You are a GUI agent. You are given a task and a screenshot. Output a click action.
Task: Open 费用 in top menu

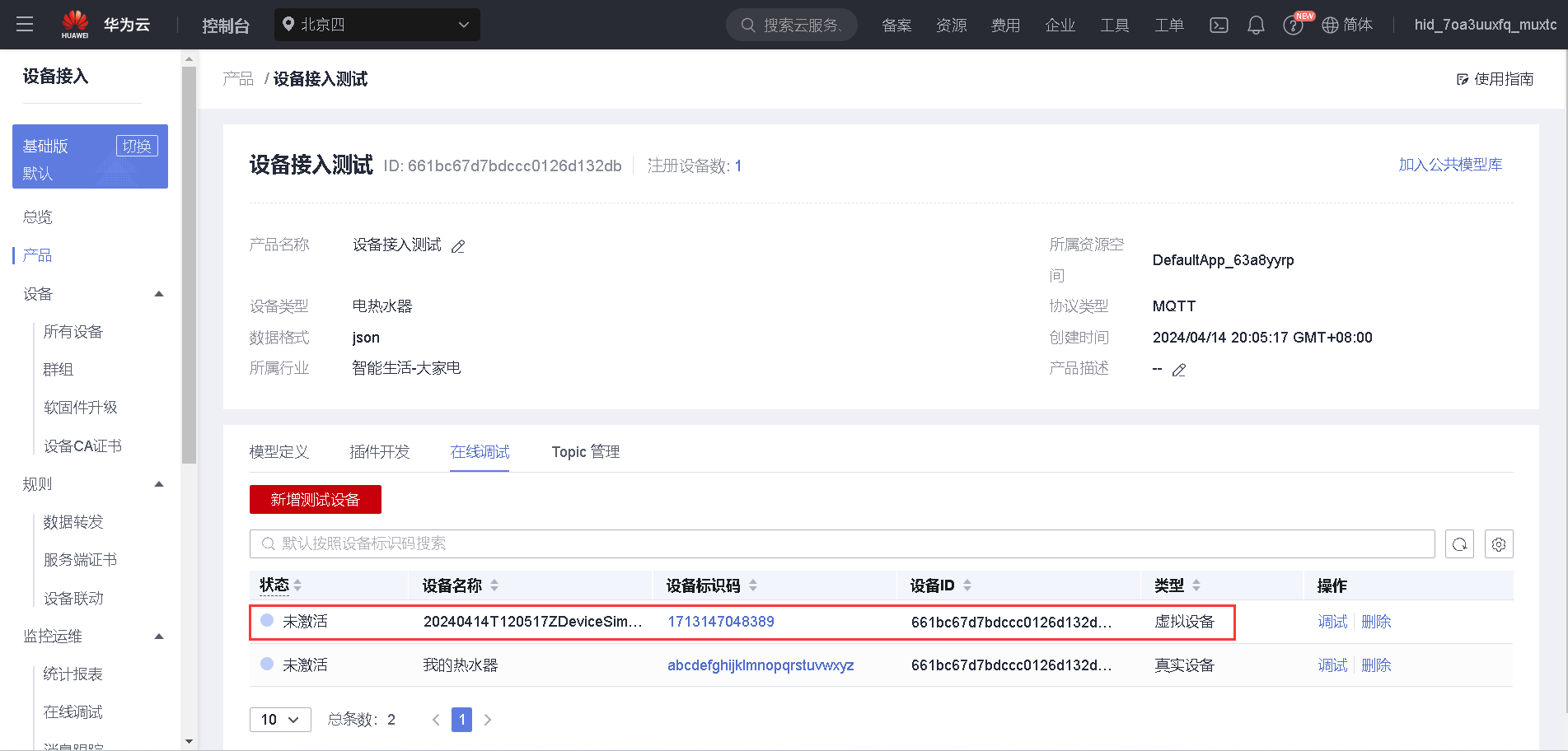1005,26
